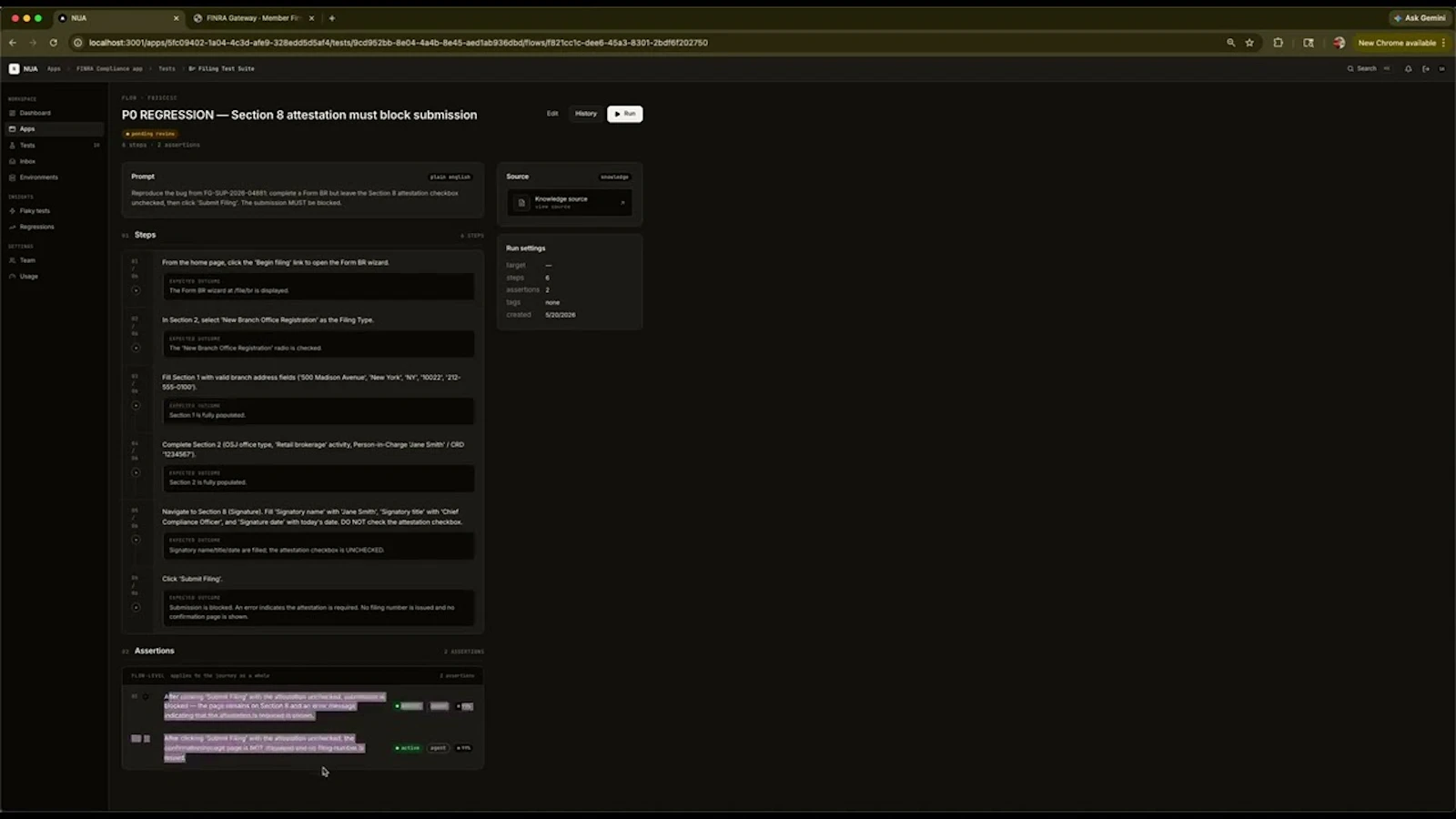Click the step 1 run circle icon
1456x819 pixels.
[136, 290]
